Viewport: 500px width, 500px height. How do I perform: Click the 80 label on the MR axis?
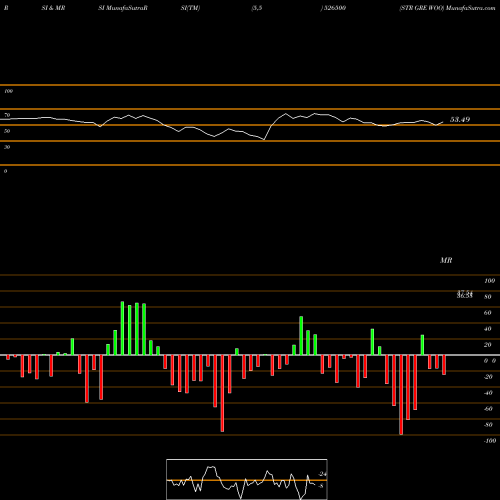pos(488,297)
